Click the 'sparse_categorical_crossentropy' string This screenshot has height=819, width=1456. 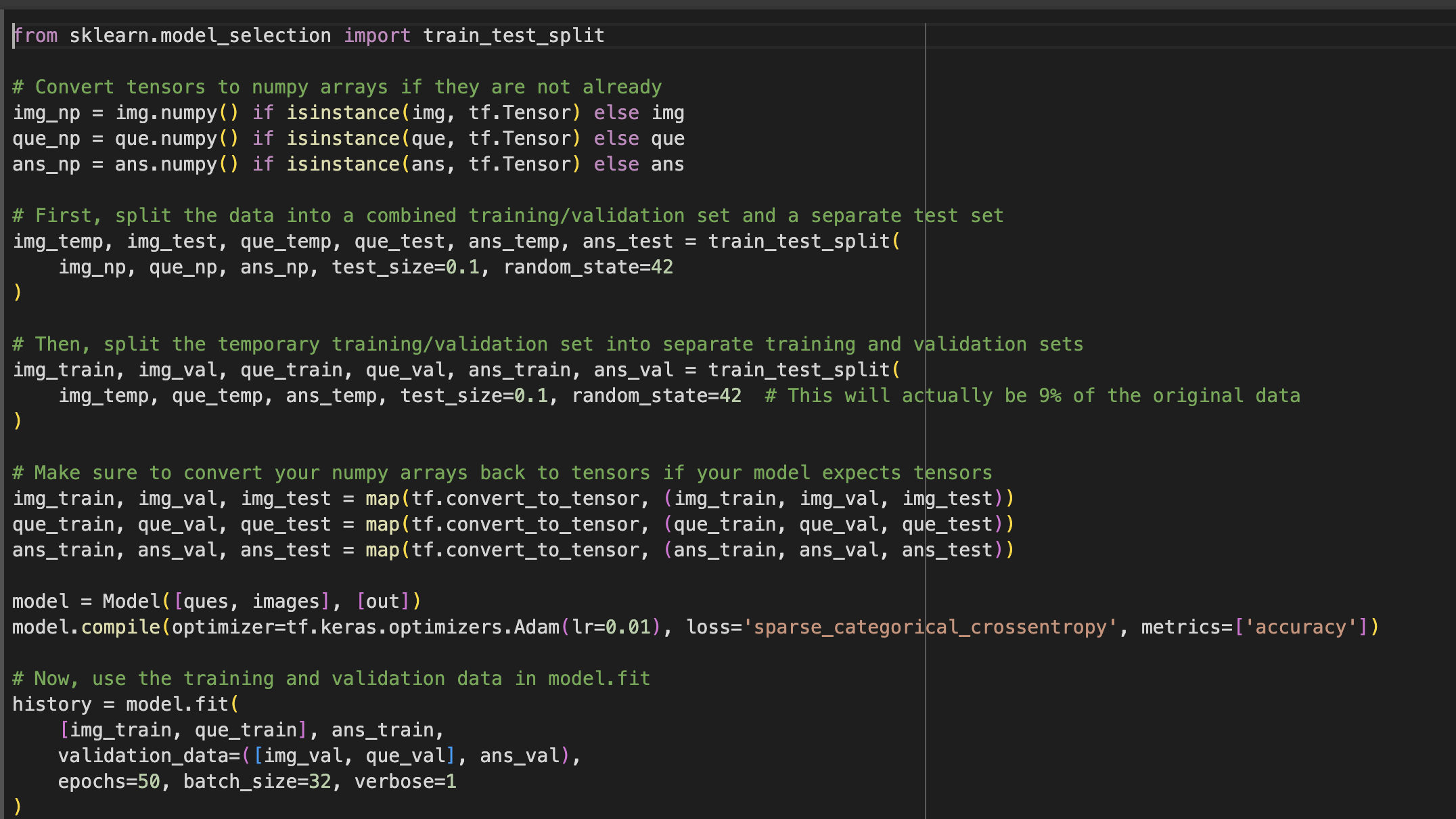tap(930, 627)
